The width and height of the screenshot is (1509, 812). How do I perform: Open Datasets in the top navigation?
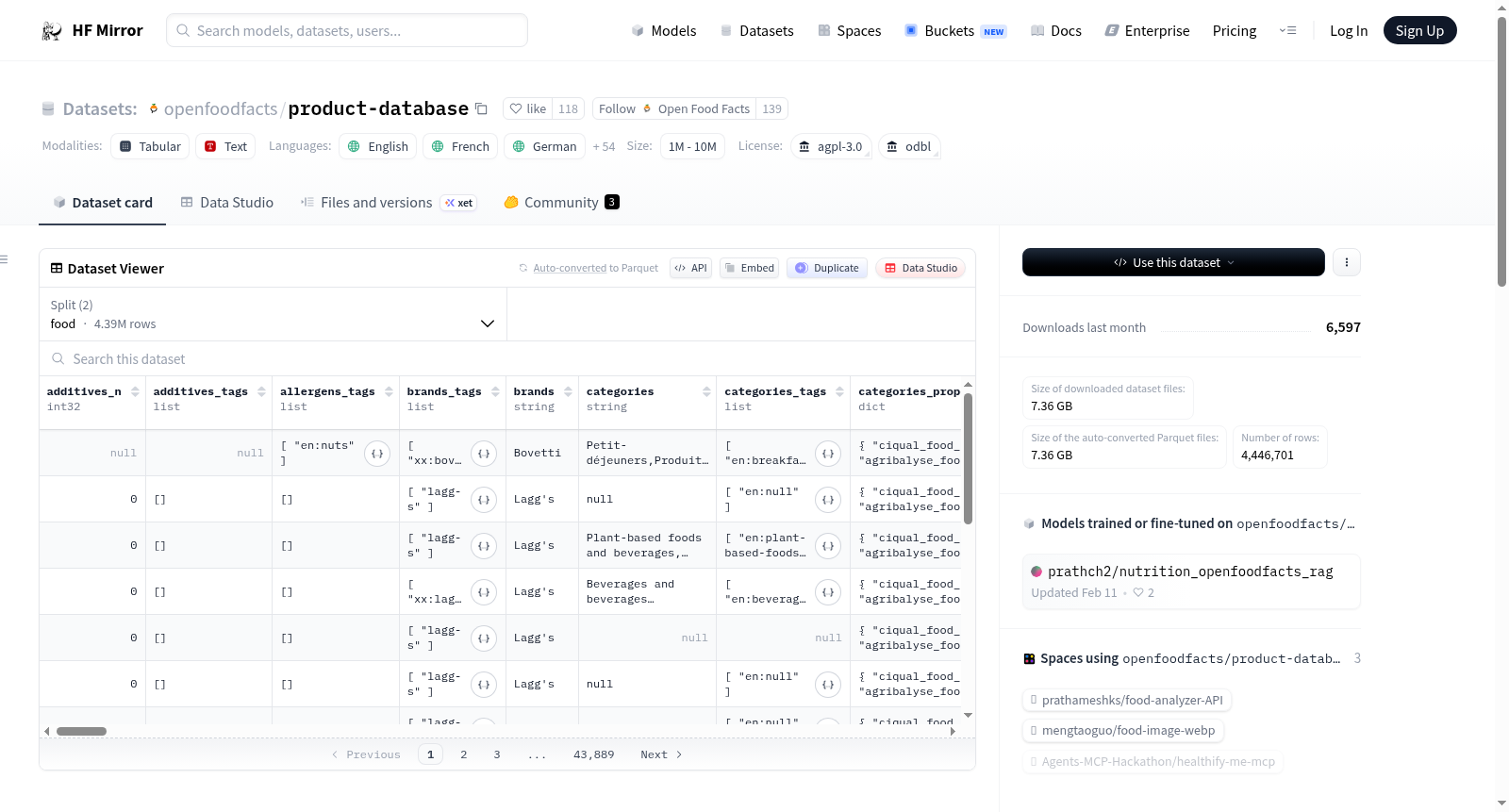pos(756,30)
